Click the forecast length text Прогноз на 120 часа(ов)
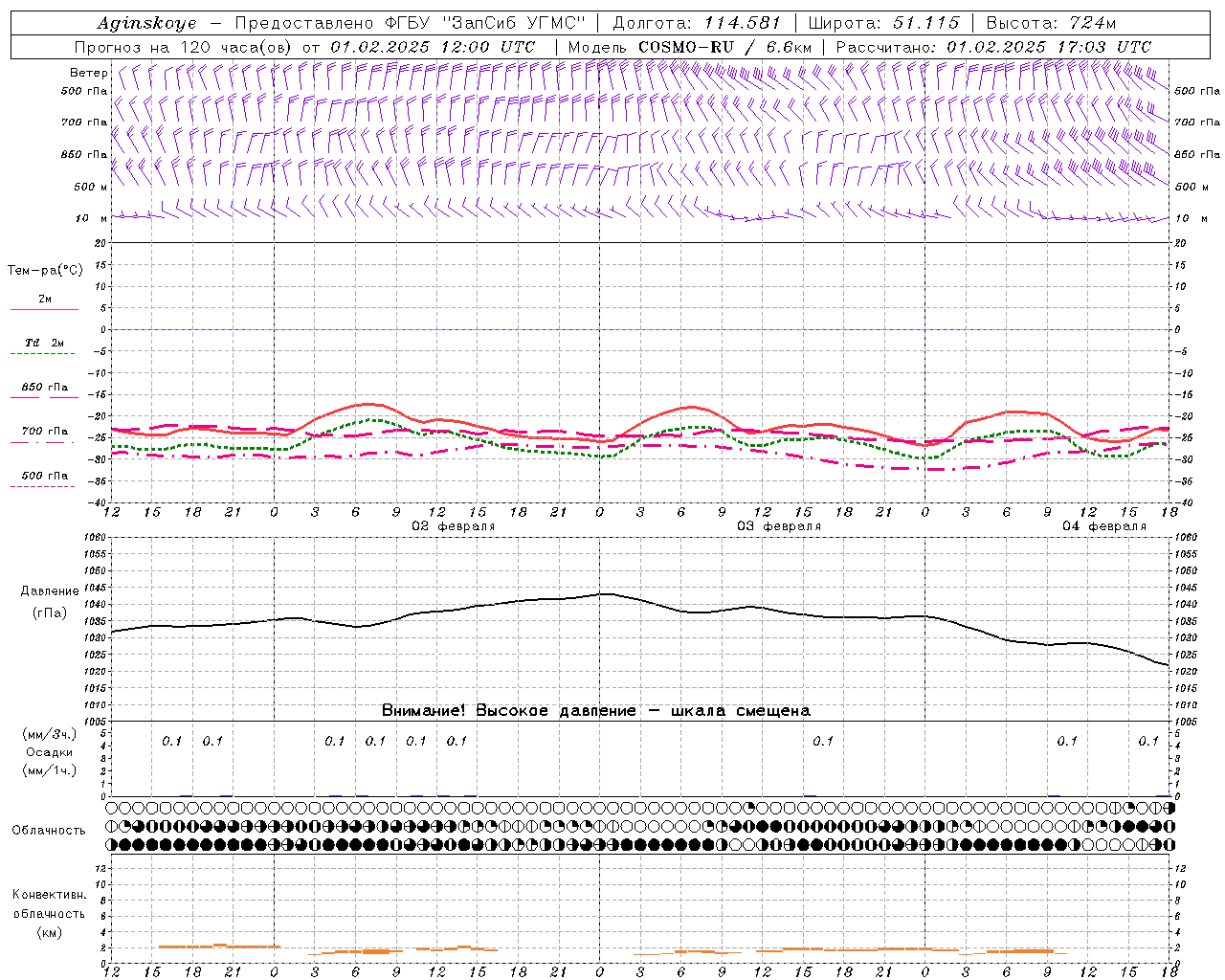The height and width of the screenshot is (980, 1225). [x=184, y=47]
